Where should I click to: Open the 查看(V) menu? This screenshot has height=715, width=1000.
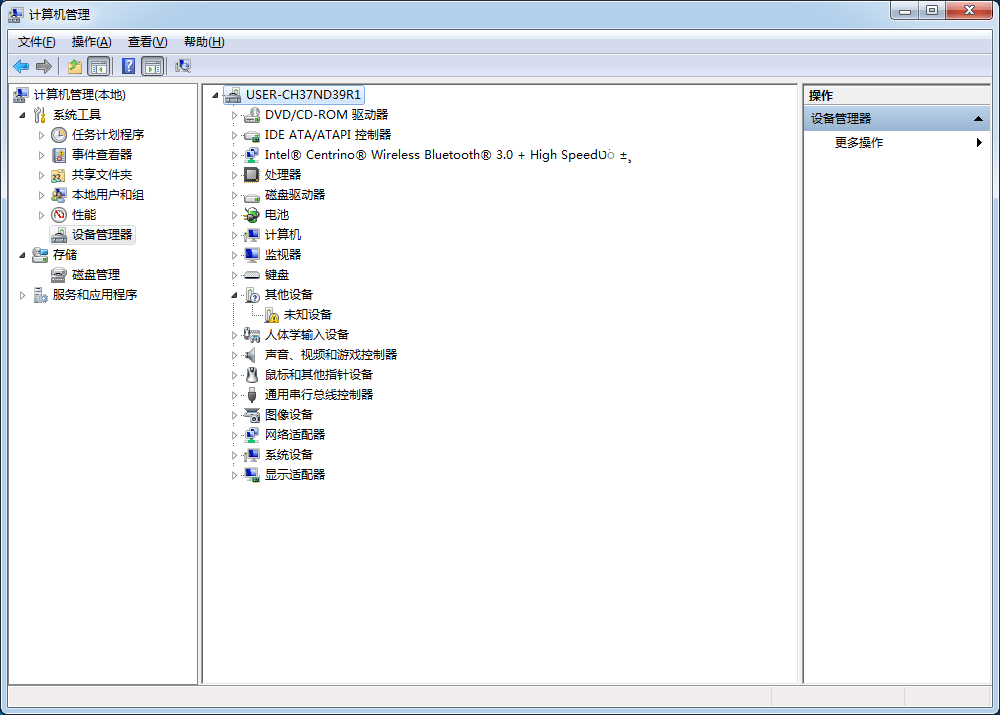pos(147,42)
